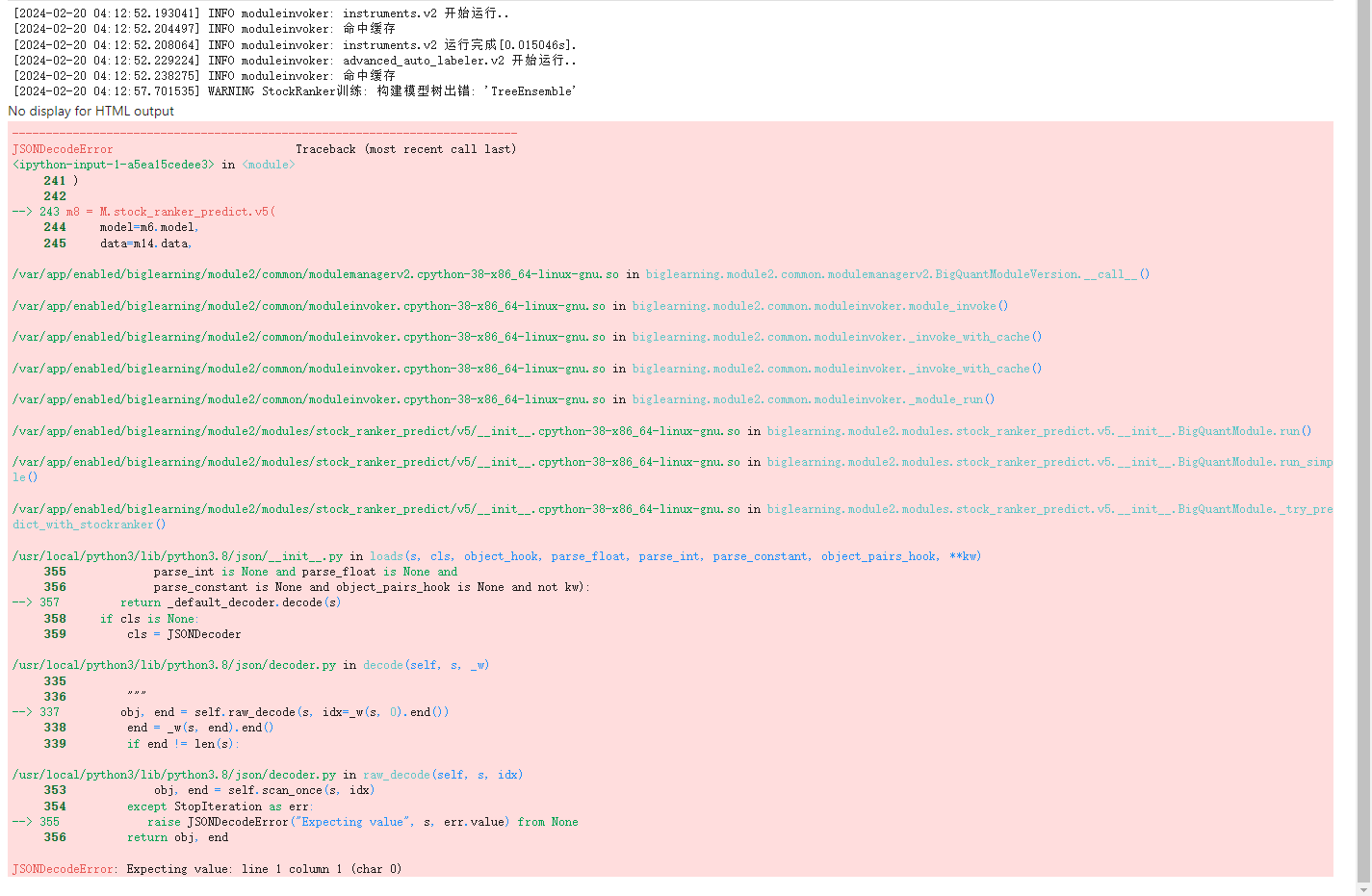
Task: Click the <module> reference in traceback
Action: 268,165
